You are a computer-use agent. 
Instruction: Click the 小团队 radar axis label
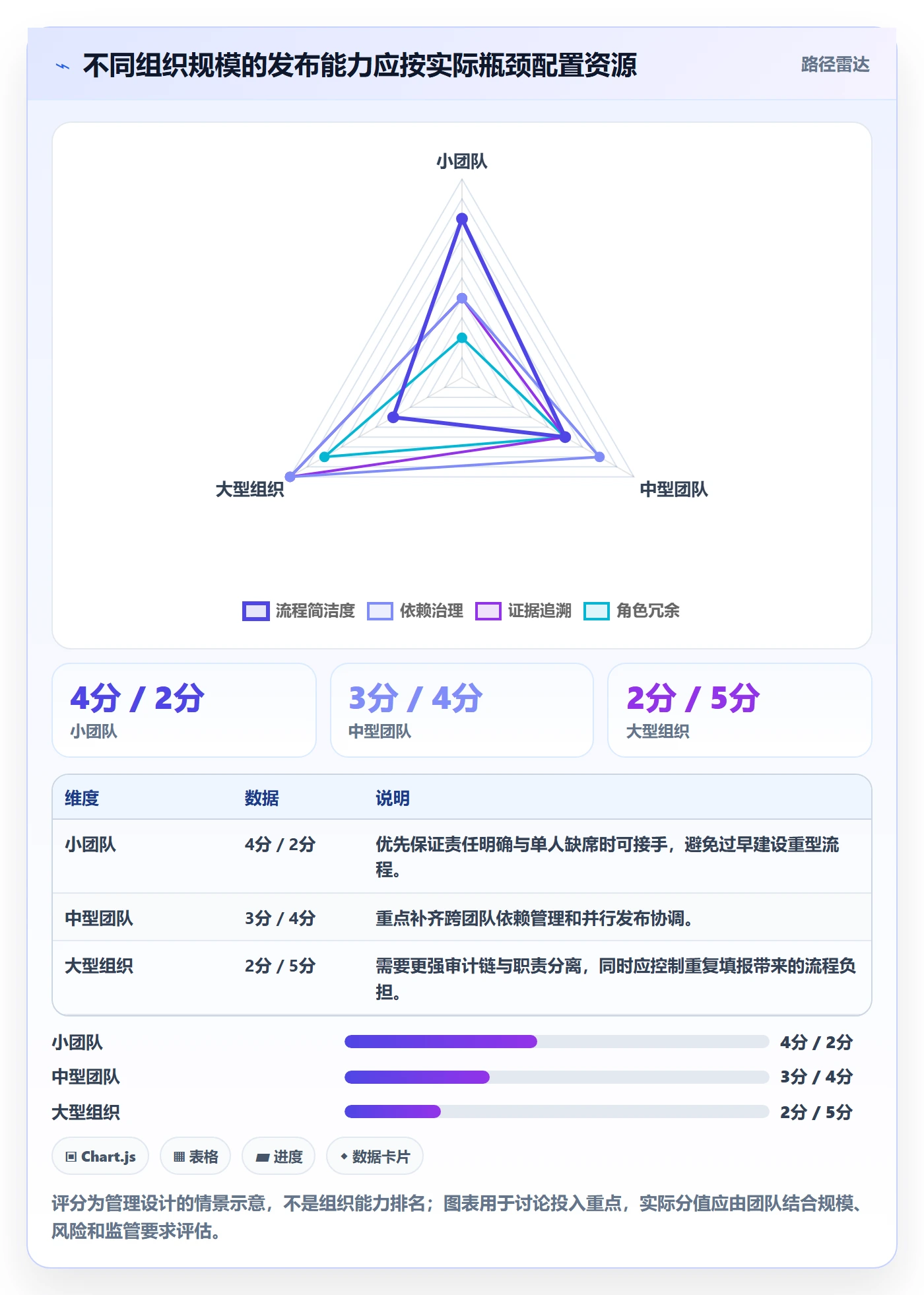point(461,161)
